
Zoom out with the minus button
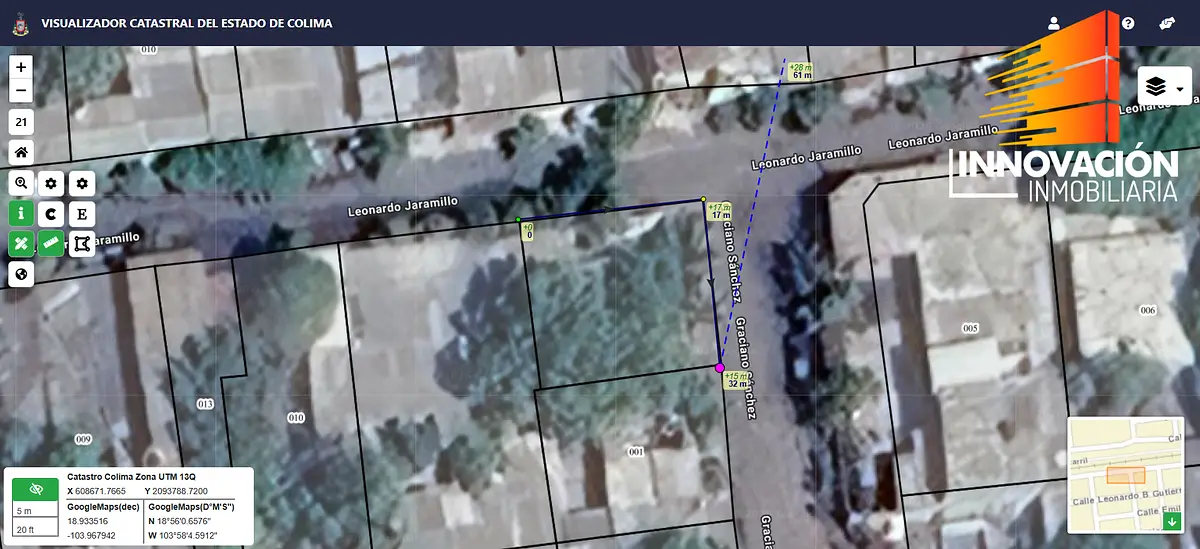point(22,91)
